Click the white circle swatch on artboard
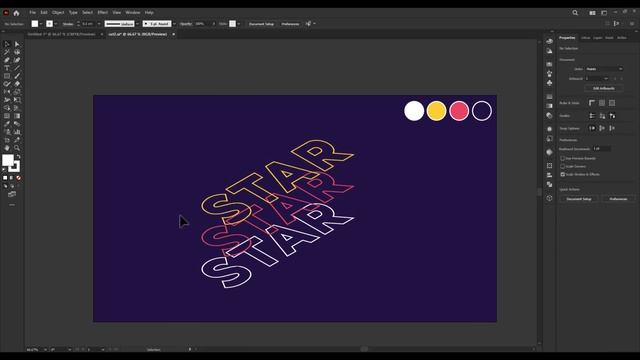640x360 pixels. point(414,111)
